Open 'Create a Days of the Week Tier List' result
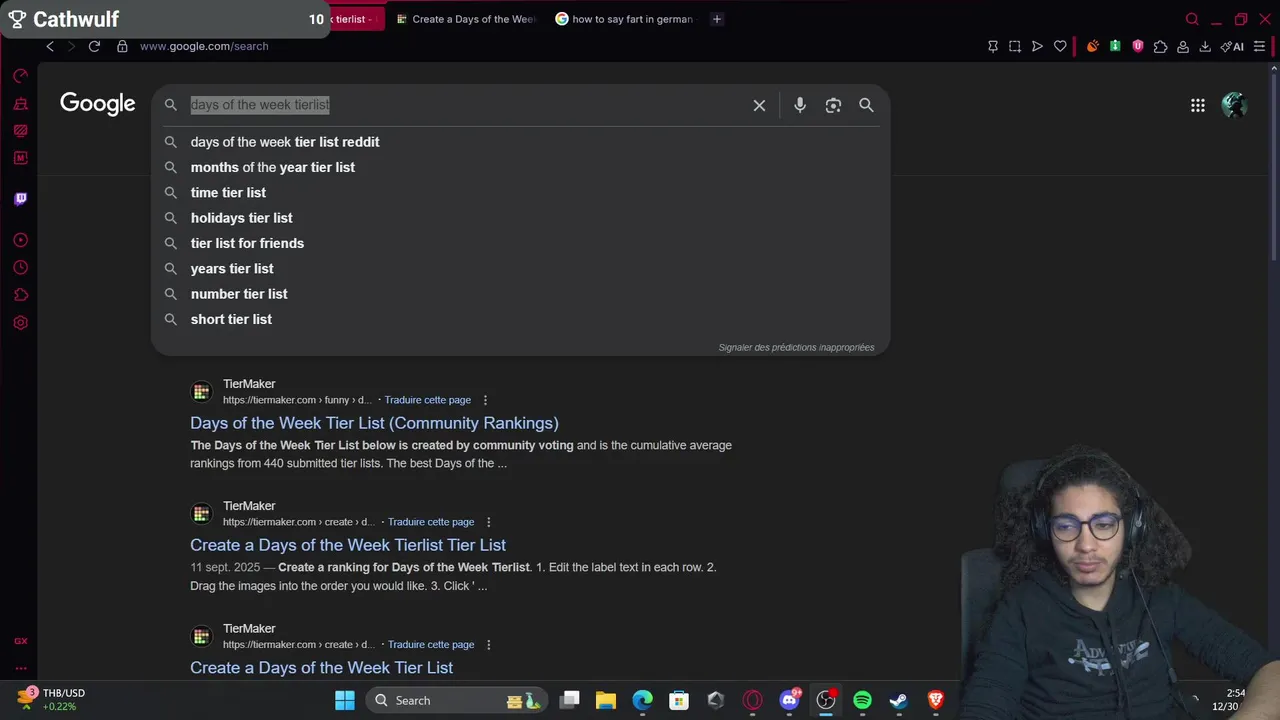The height and width of the screenshot is (720, 1280). click(x=321, y=667)
